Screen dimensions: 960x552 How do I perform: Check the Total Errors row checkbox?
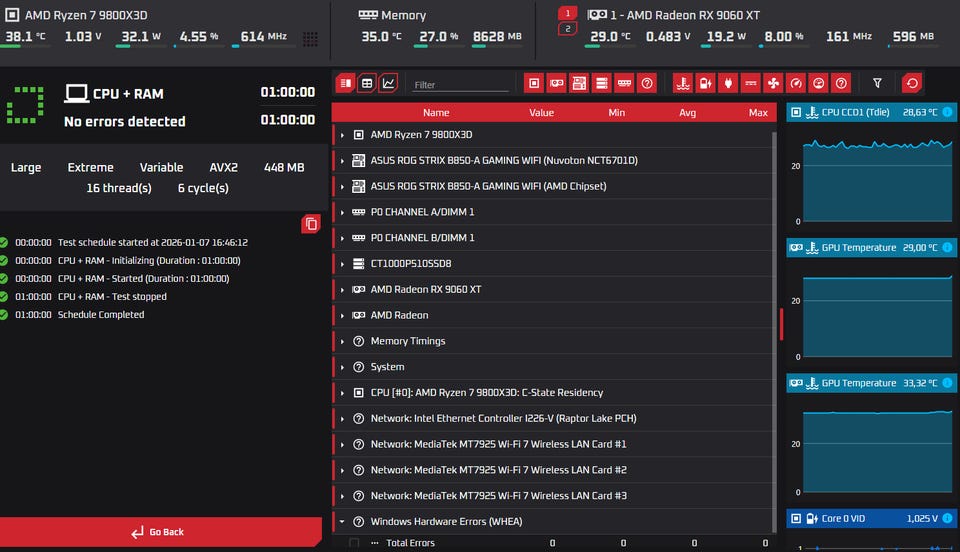(354, 543)
